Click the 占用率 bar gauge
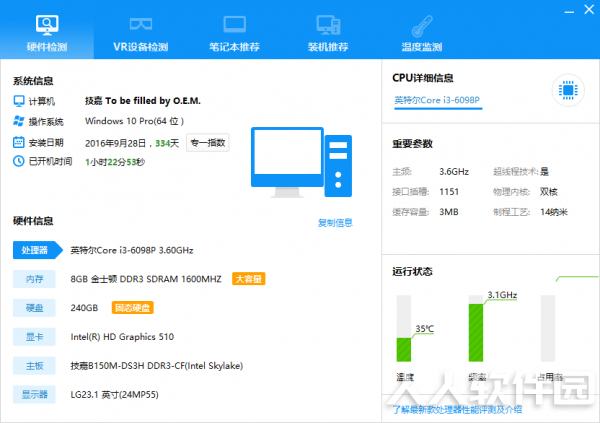The height and width of the screenshot is (423, 600). click(548, 328)
